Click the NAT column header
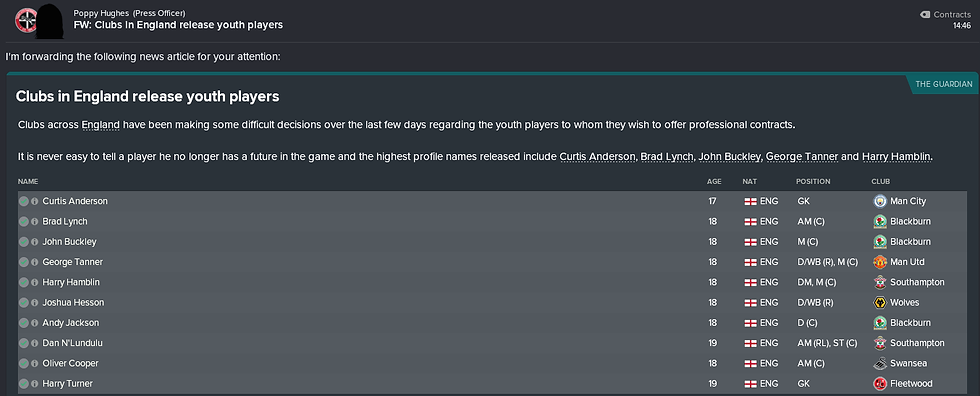Screen dimensions: 980x396 click(x=749, y=182)
